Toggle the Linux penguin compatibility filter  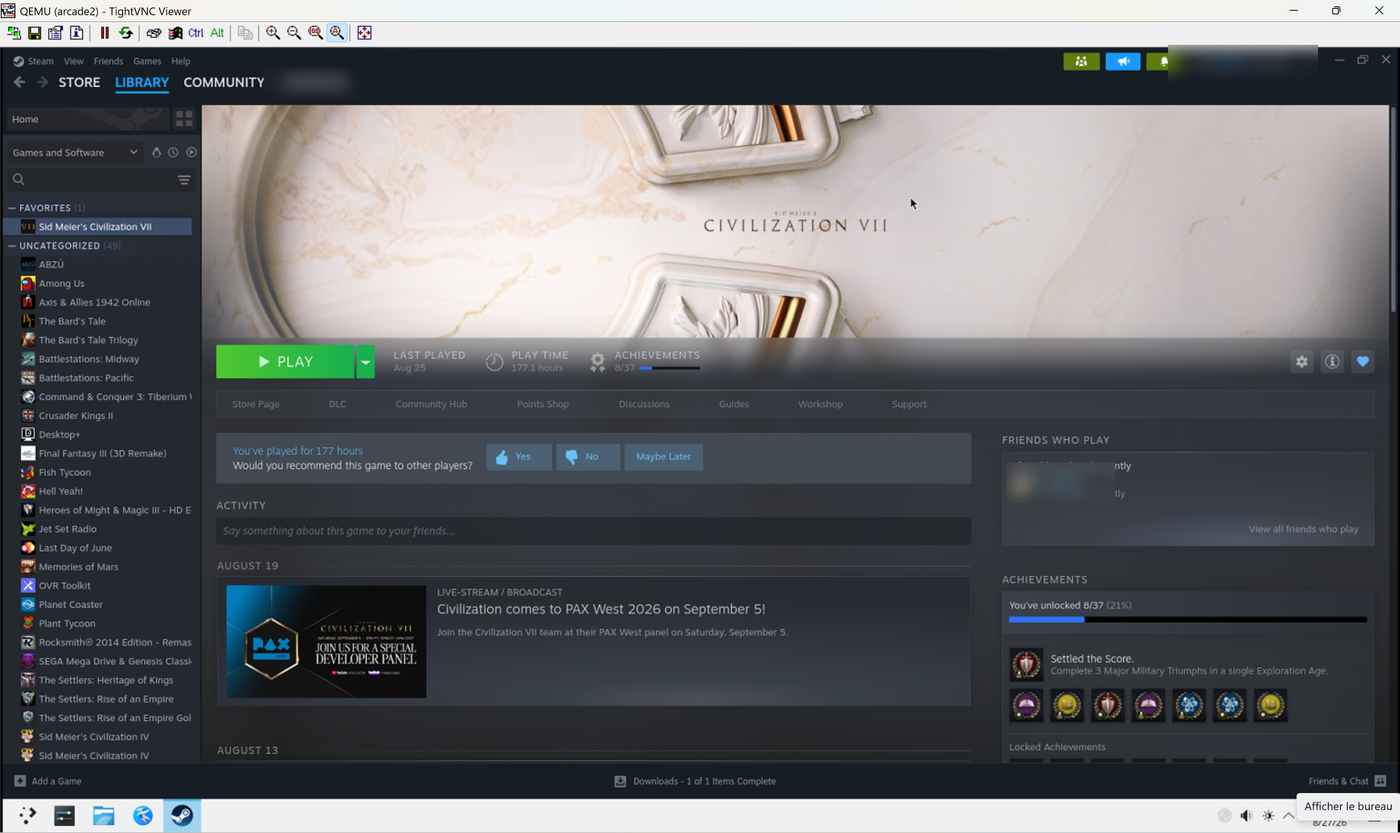(x=156, y=152)
